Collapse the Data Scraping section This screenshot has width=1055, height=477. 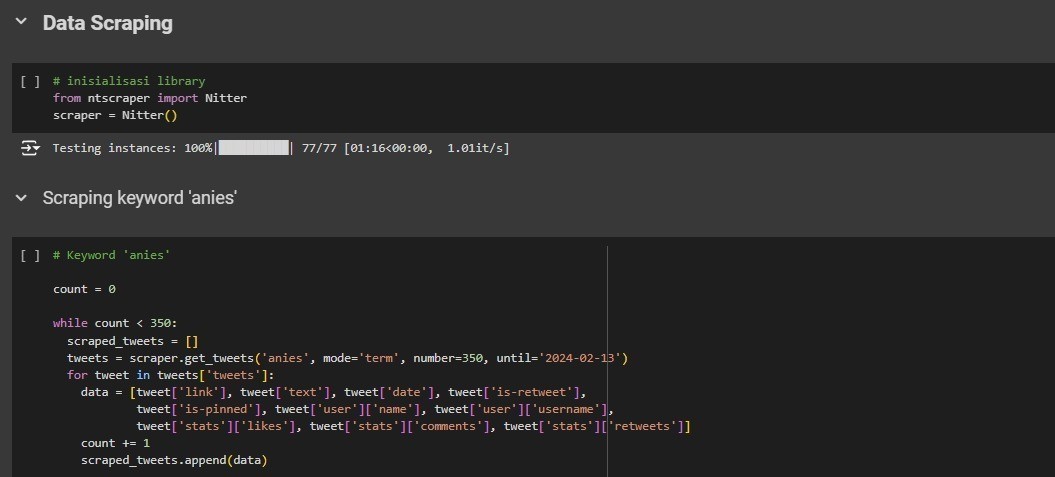click(x=22, y=22)
